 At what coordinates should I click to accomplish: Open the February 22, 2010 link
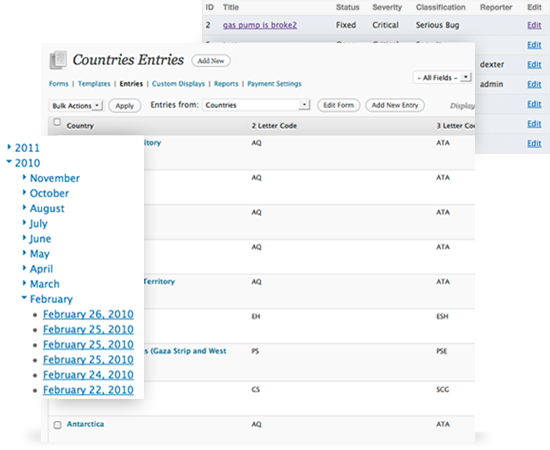tap(88, 390)
